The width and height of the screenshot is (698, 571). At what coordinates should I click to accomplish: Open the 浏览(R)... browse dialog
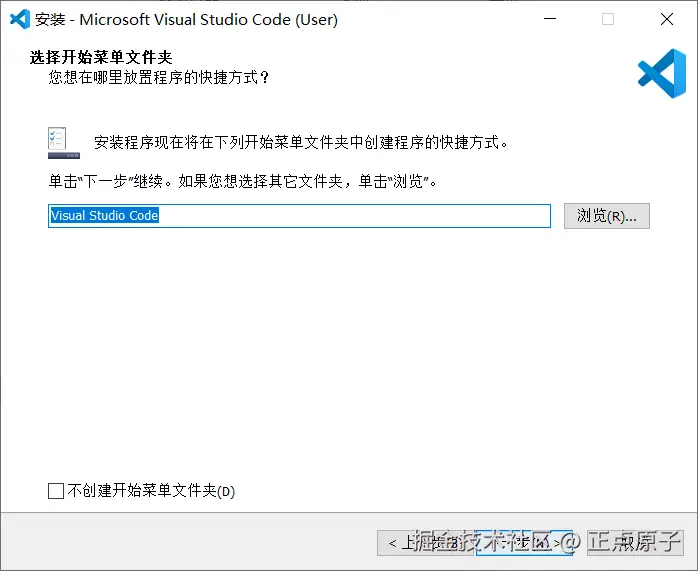[607, 216]
